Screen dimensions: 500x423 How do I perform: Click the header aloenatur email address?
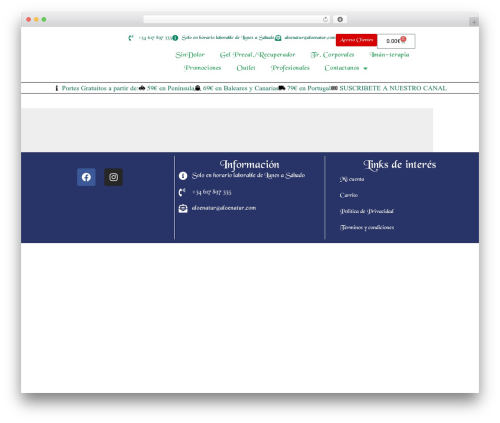(x=310, y=38)
